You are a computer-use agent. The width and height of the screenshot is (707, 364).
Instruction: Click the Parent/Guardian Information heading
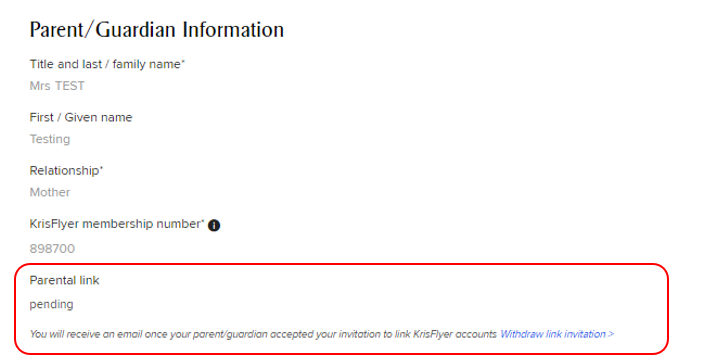coord(156,30)
